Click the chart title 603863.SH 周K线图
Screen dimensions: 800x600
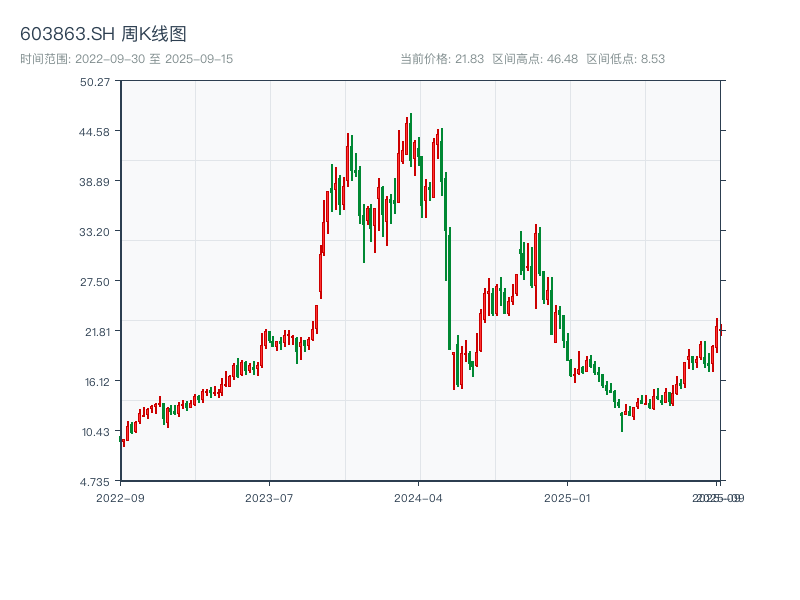[103, 34]
